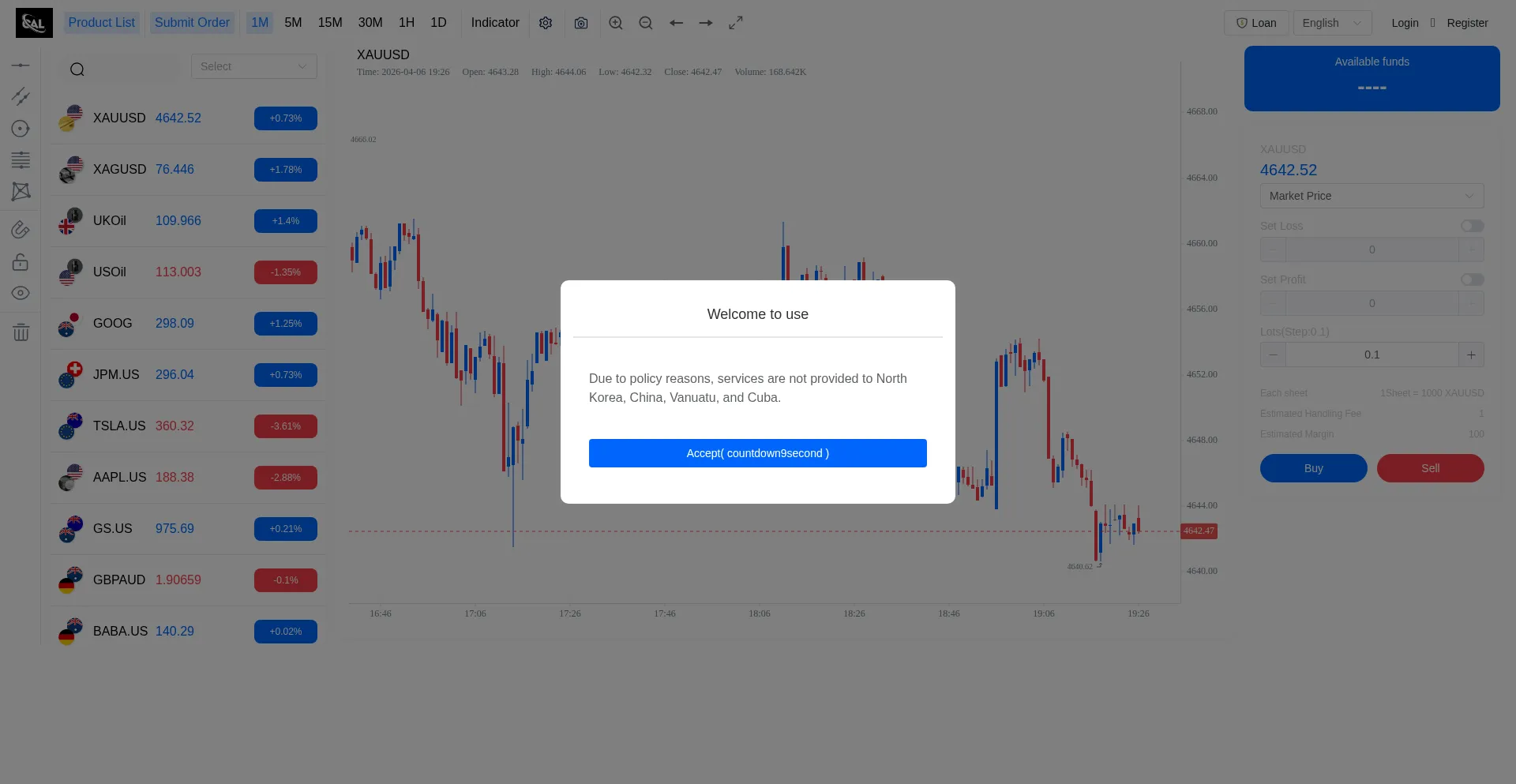Screen dimensions: 1516x784
Task: Click the Loan button
Action: click(1256, 23)
